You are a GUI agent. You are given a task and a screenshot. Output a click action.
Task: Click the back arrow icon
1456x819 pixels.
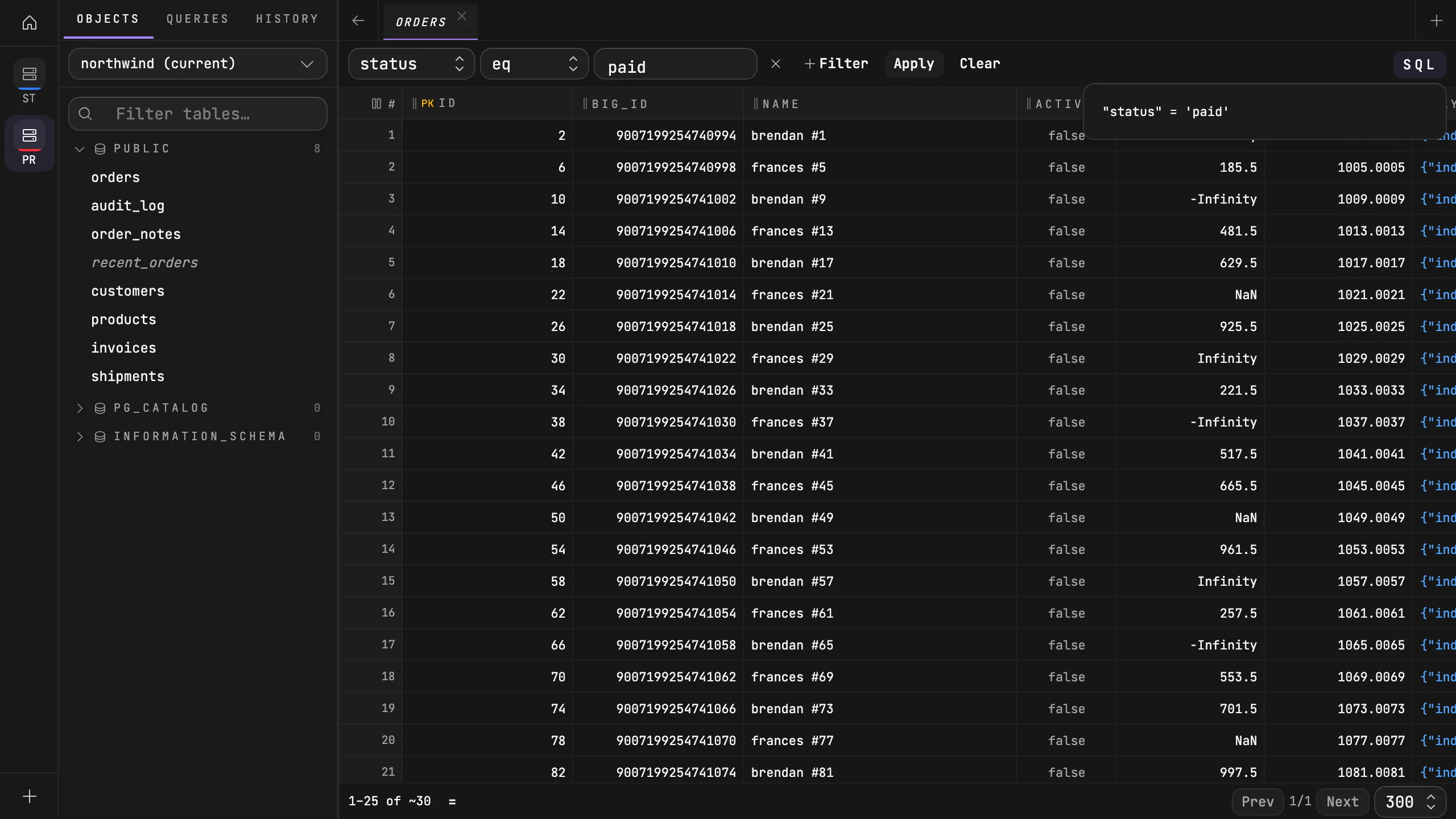click(x=358, y=21)
